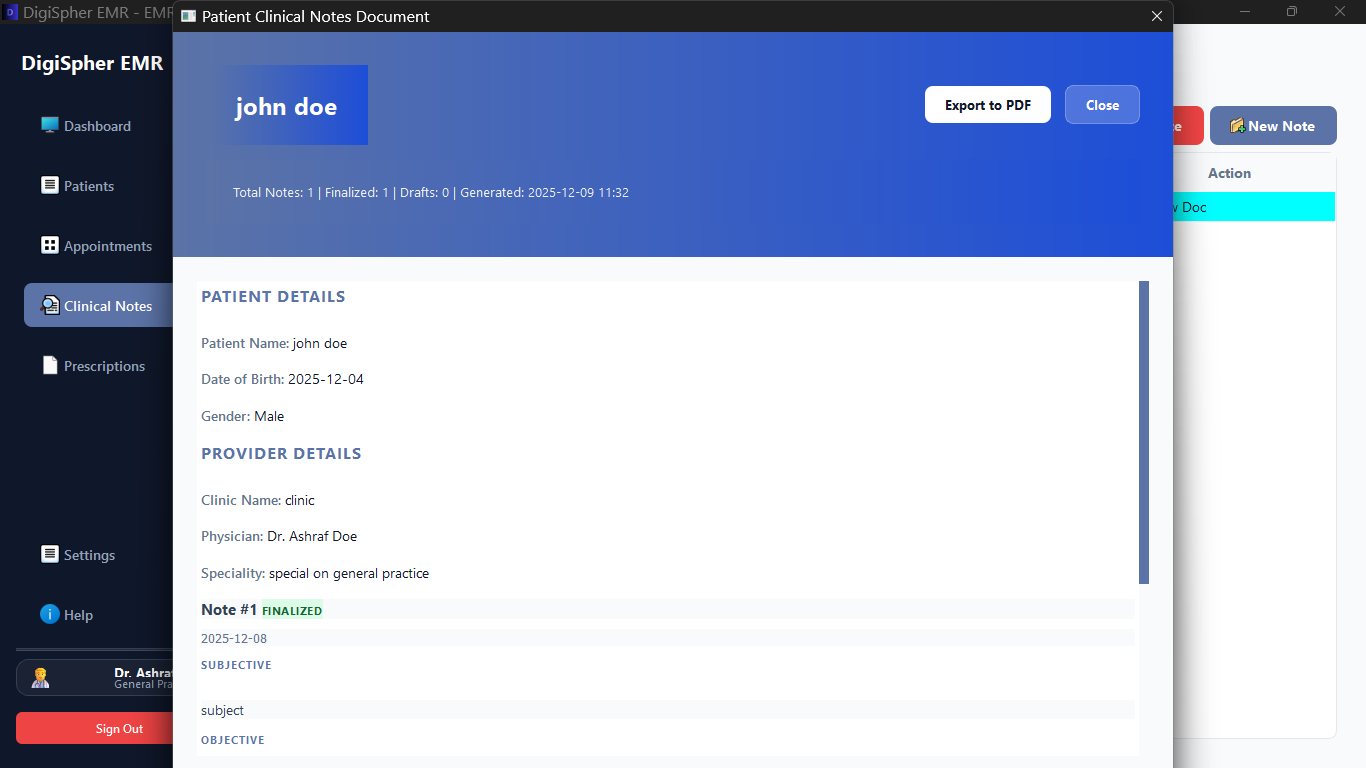Click the Prescriptions document icon

[x=48, y=365]
